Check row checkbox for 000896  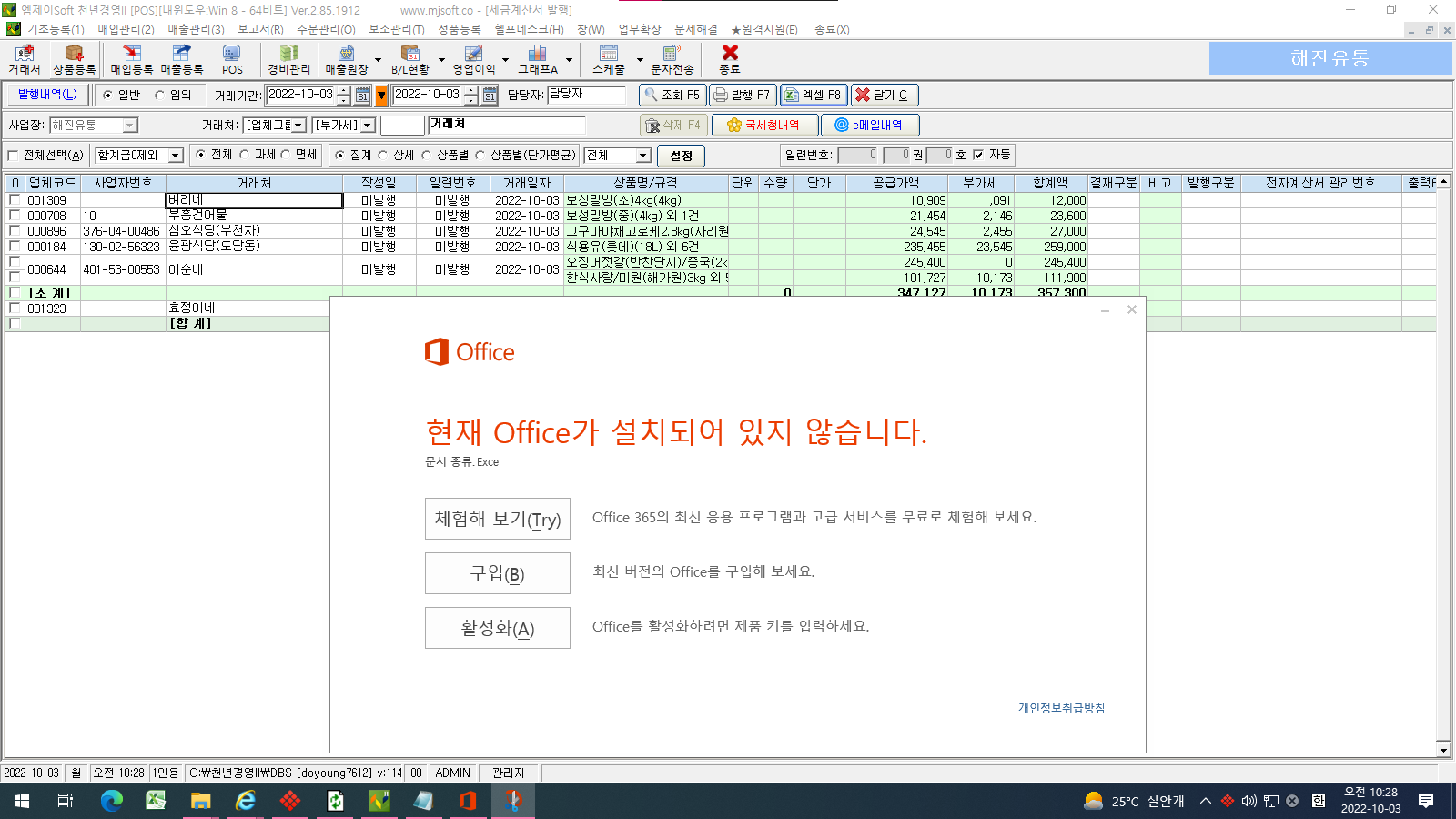pos(15,230)
